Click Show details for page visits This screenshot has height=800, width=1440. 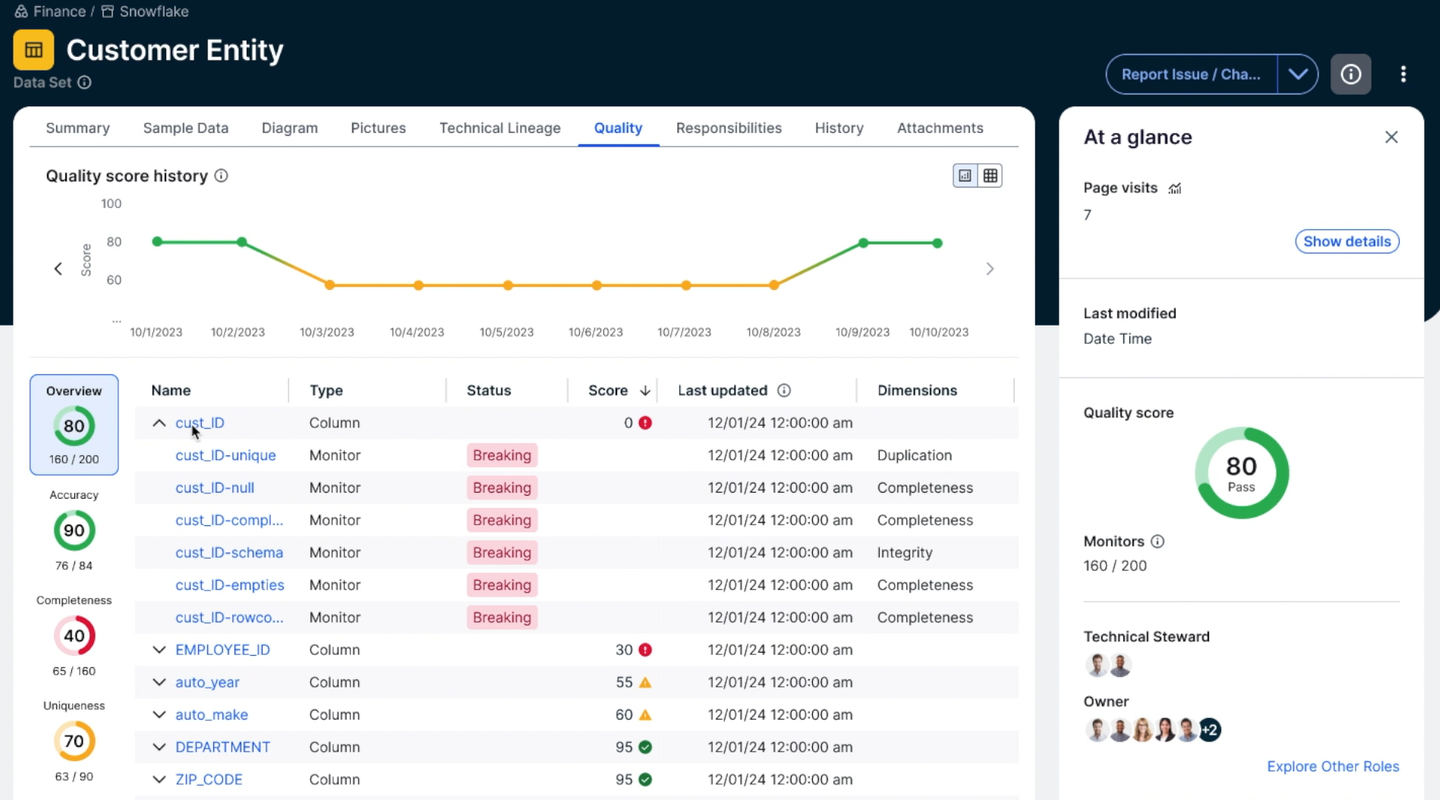(1347, 241)
